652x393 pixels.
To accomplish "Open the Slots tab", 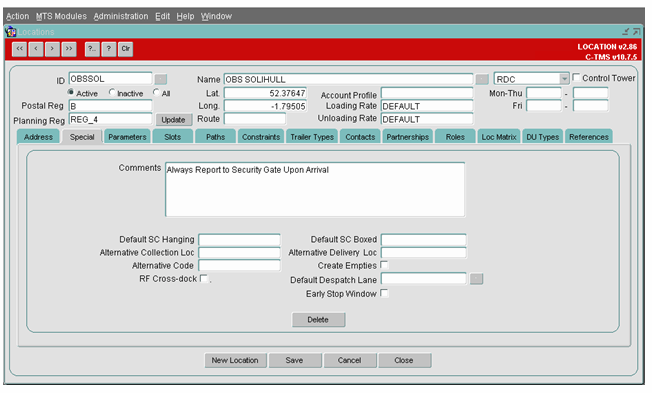I will [x=173, y=137].
